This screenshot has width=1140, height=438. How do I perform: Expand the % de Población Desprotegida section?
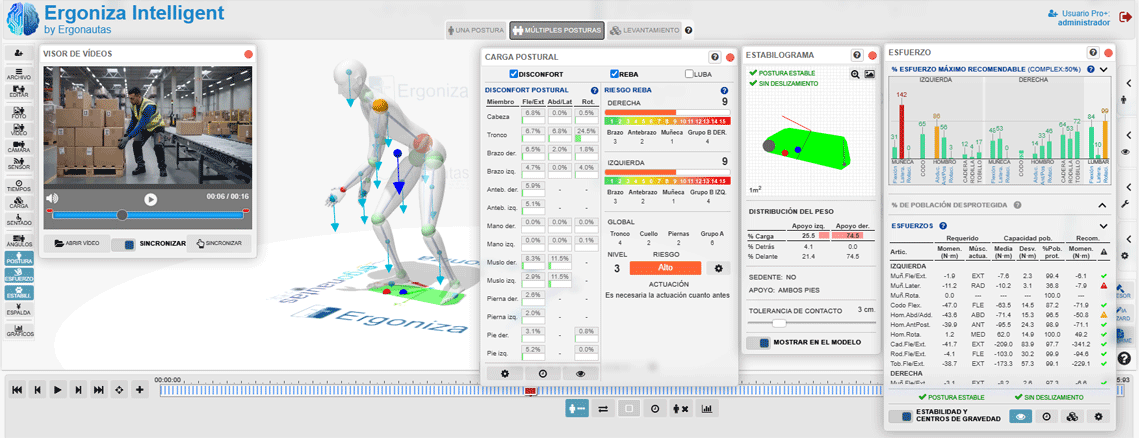pyautogui.click(x=1103, y=205)
